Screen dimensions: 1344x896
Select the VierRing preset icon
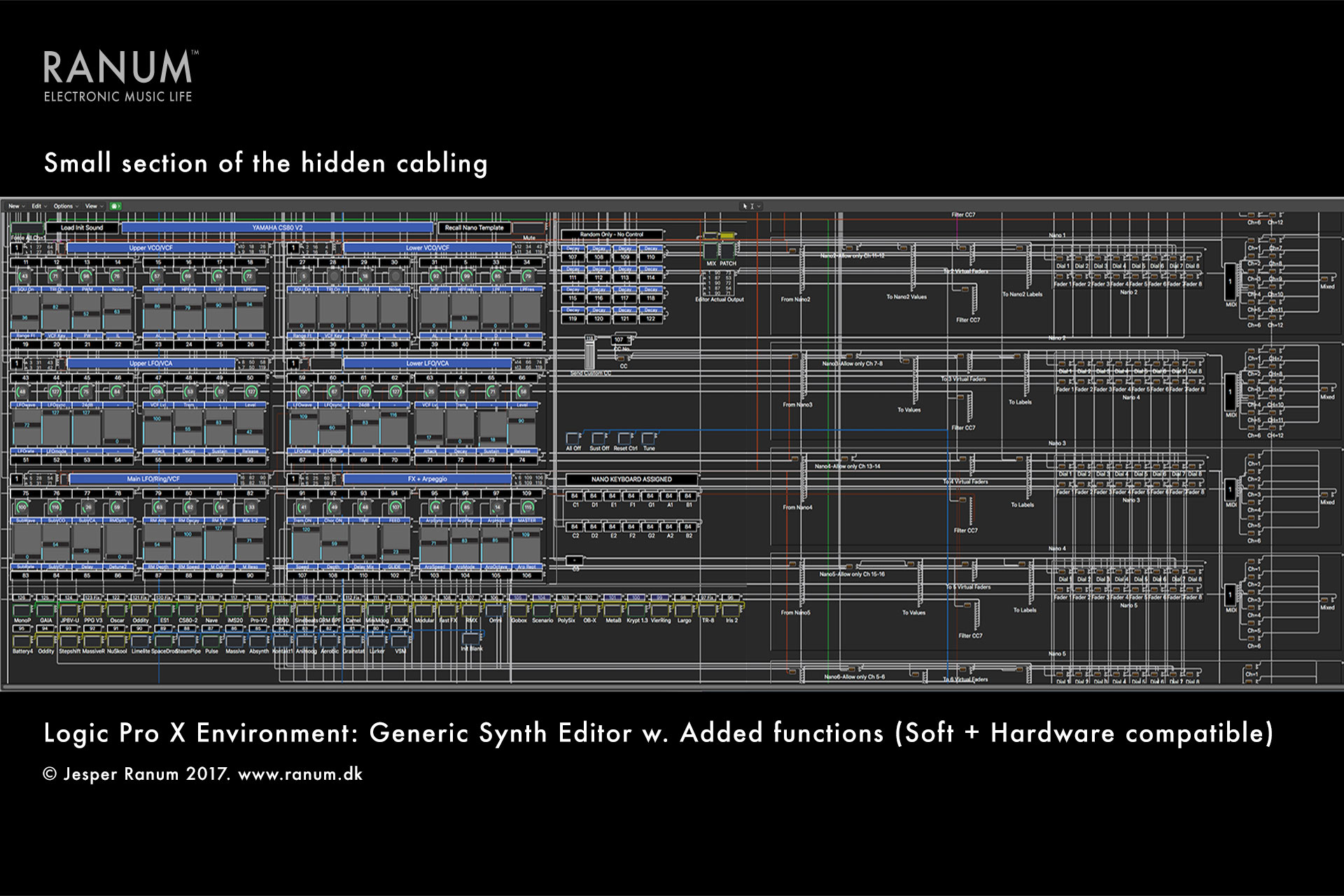point(661,610)
